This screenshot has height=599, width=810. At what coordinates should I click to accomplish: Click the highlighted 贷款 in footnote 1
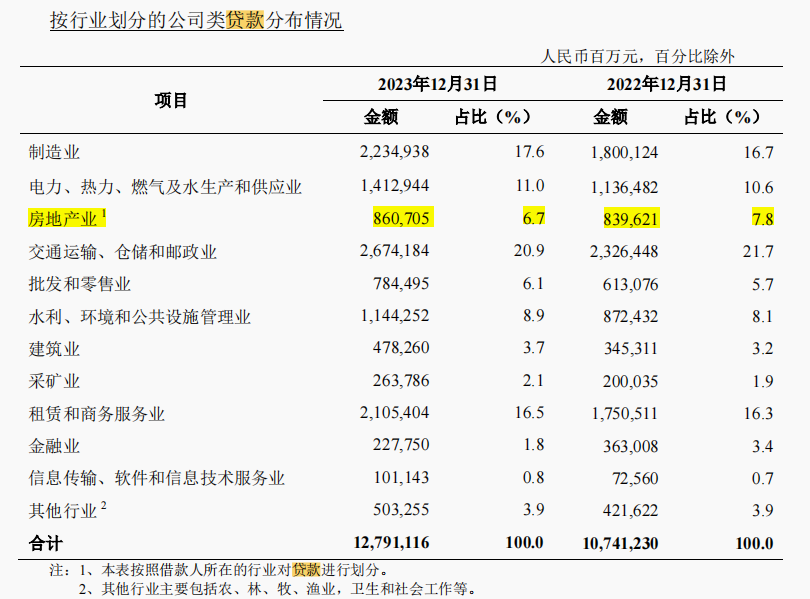pyautogui.click(x=308, y=569)
